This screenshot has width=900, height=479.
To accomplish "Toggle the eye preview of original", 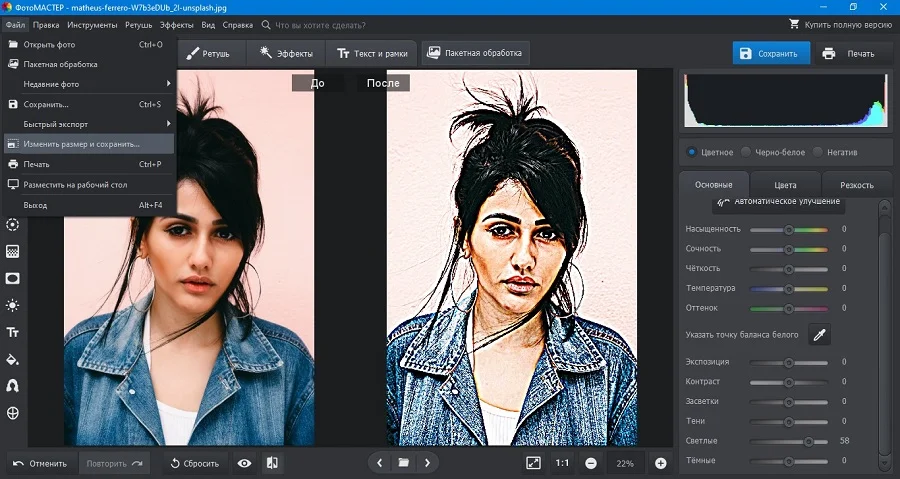I will coord(244,463).
